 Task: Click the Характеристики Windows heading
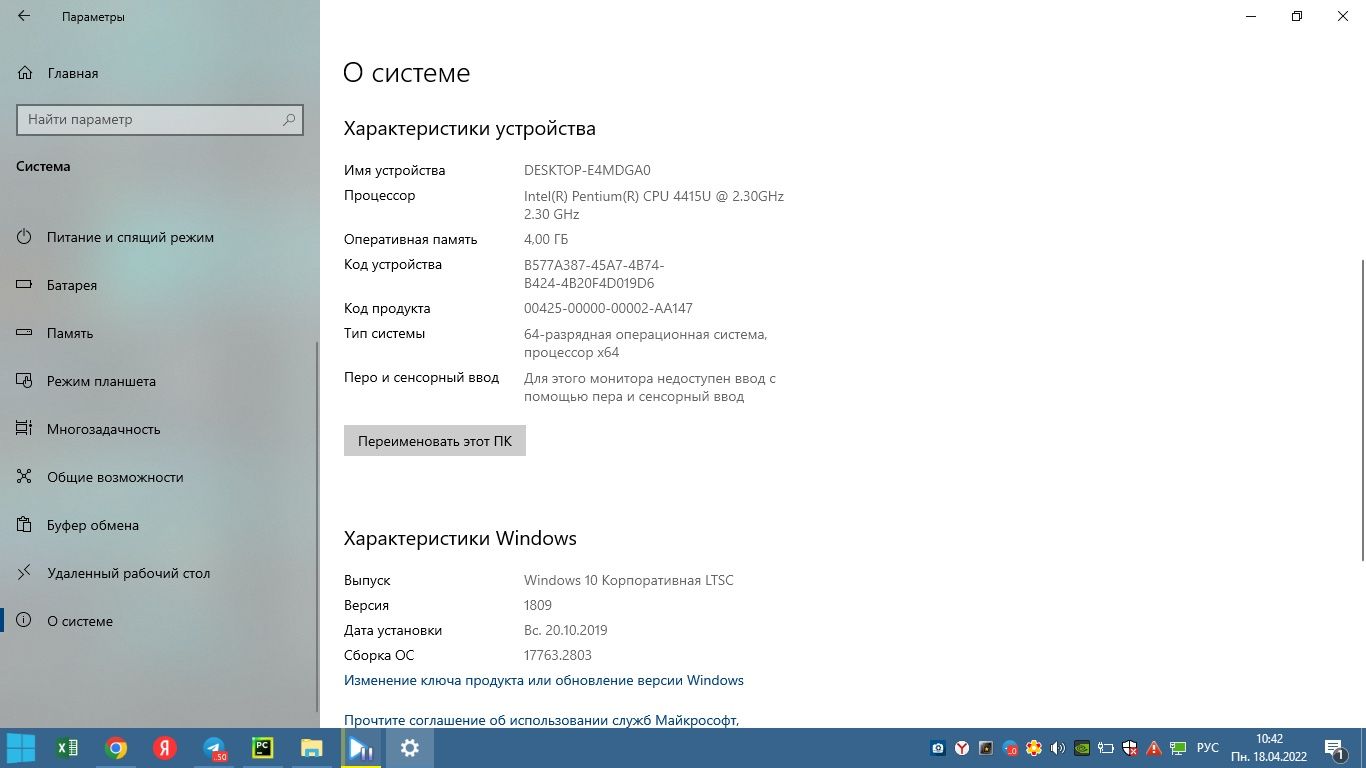point(460,538)
